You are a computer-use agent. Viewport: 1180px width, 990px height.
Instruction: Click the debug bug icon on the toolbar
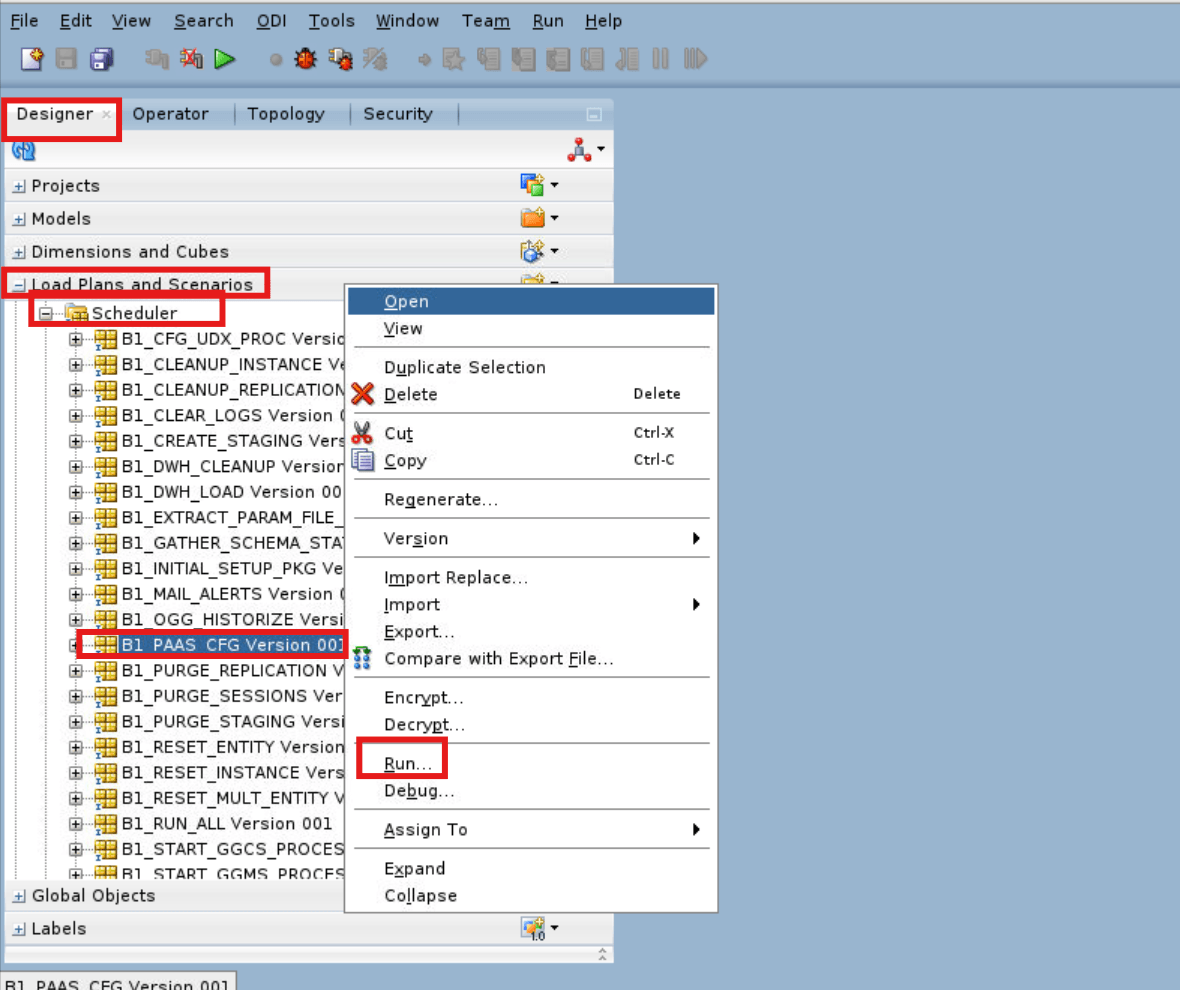pyautogui.click(x=305, y=59)
